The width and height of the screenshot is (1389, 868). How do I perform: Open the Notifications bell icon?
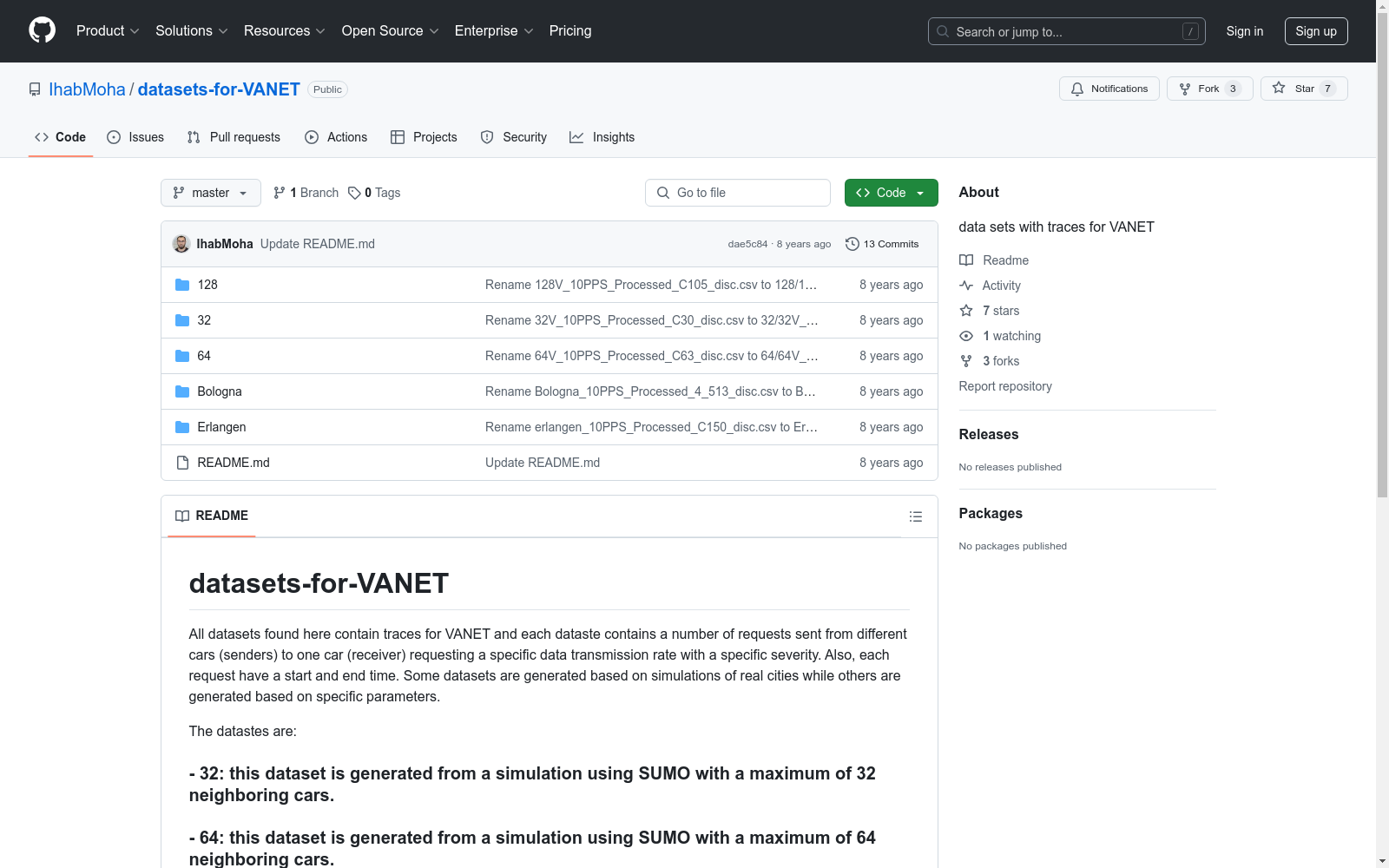click(x=1076, y=89)
